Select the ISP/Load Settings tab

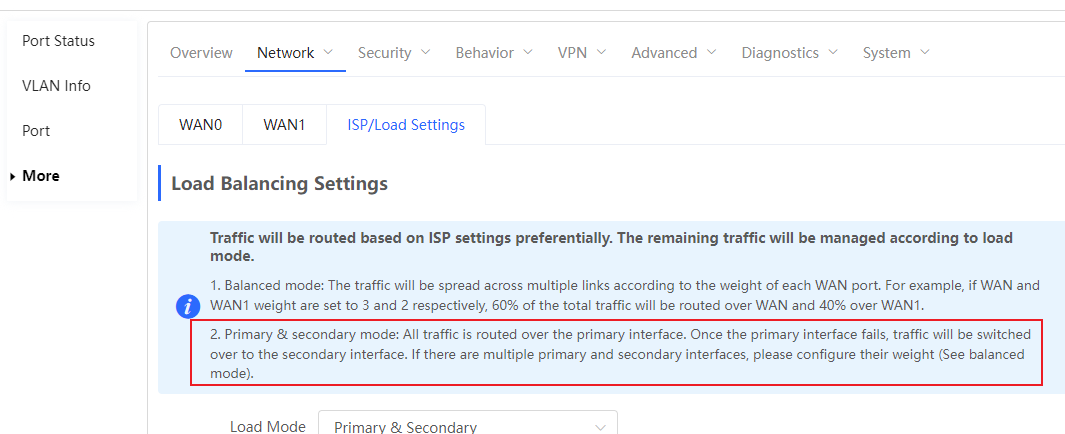[x=406, y=125]
